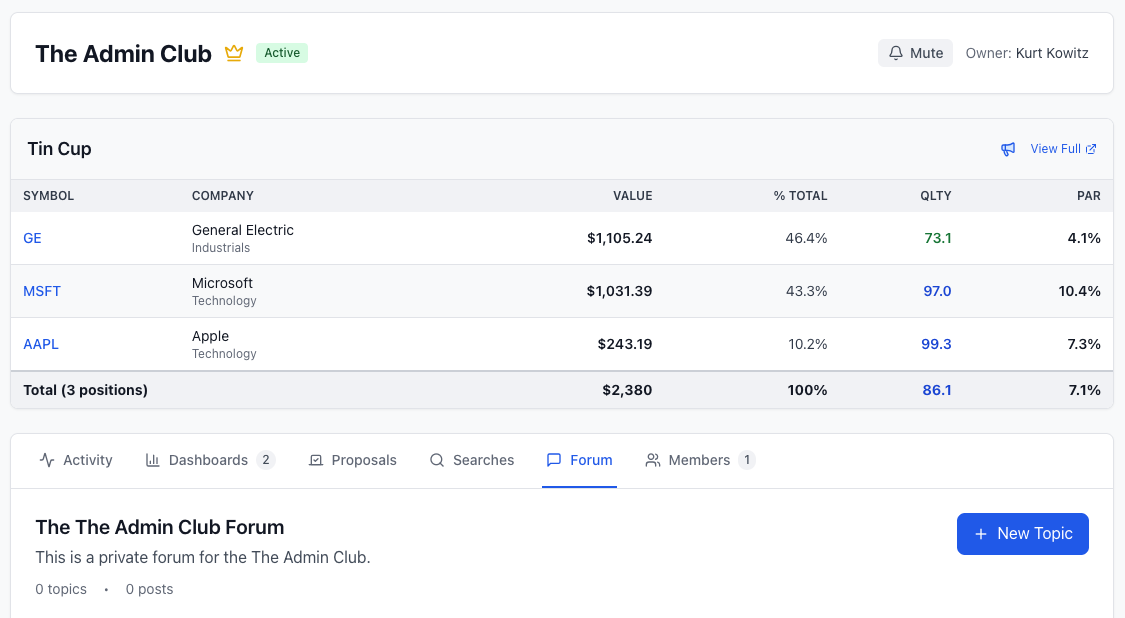Click the megaphone icon in Tin Cup header
The height and width of the screenshot is (618, 1125).
tap(1008, 149)
